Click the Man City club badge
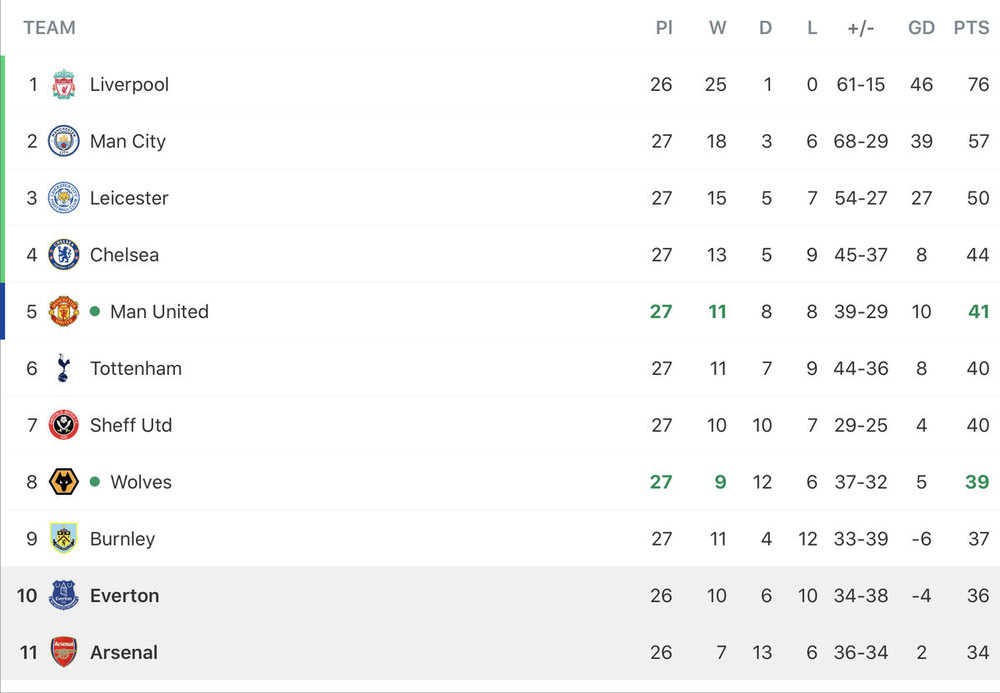Viewport: 1000px width, 693px height. pyautogui.click(x=64, y=141)
